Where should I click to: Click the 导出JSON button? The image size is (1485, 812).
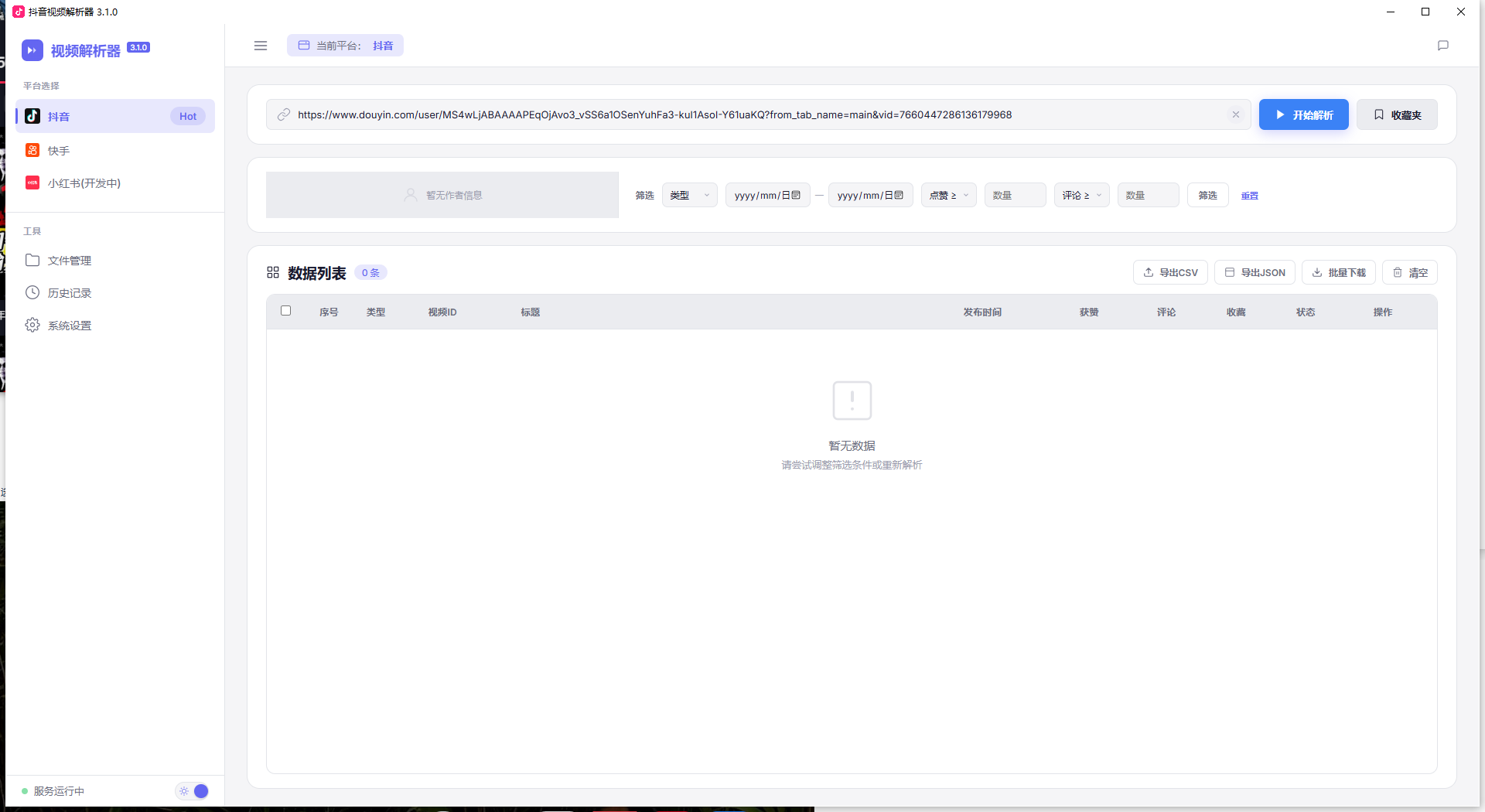click(x=1255, y=272)
